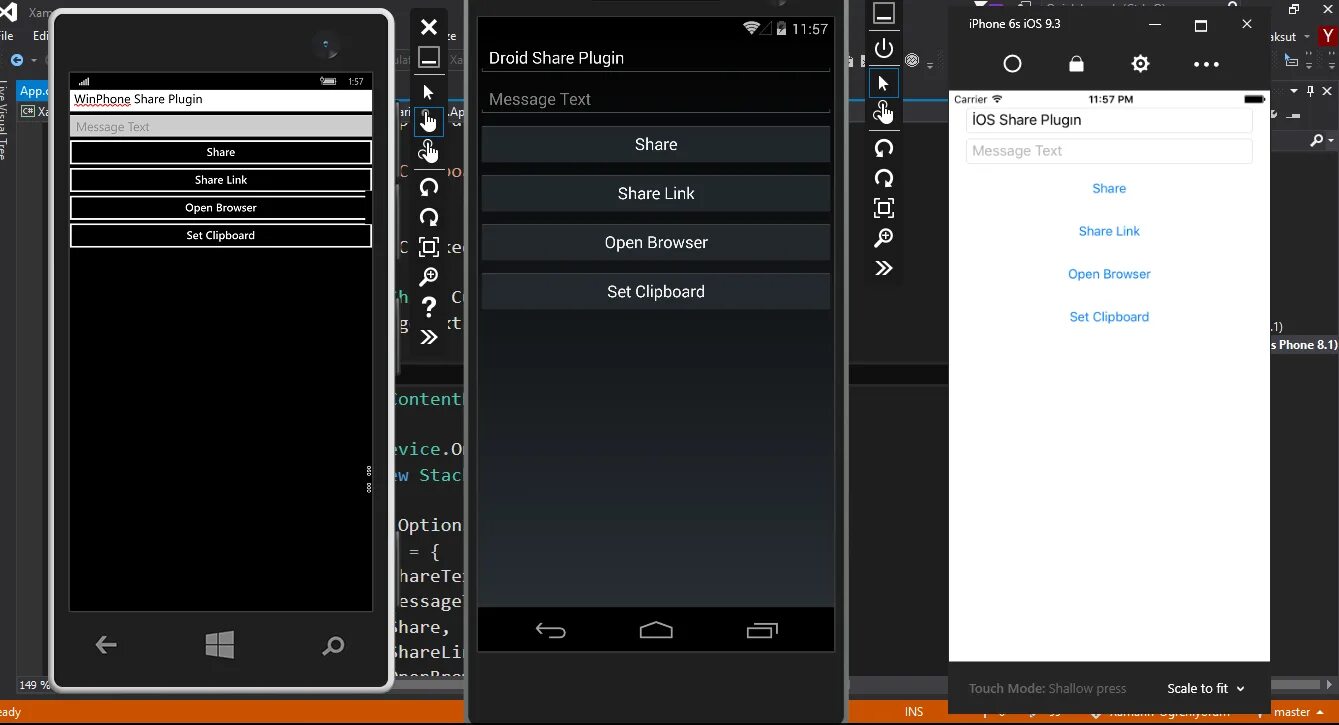Click Visual Studio navigate backward arrow
This screenshot has width=1339, height=725.
(17, 60)
